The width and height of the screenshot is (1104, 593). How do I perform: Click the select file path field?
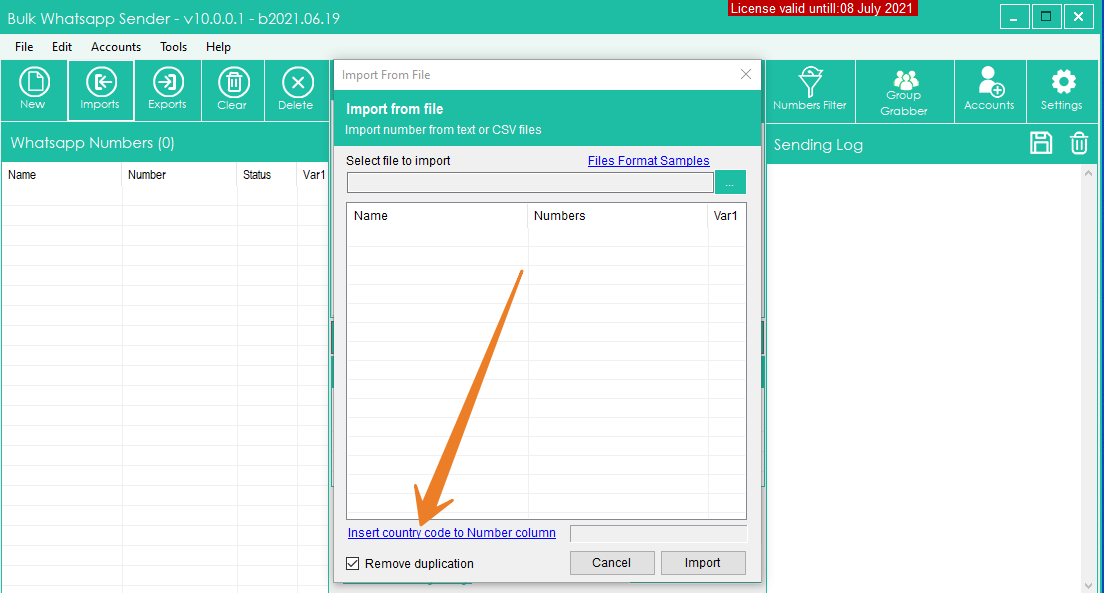pos(530,182)
